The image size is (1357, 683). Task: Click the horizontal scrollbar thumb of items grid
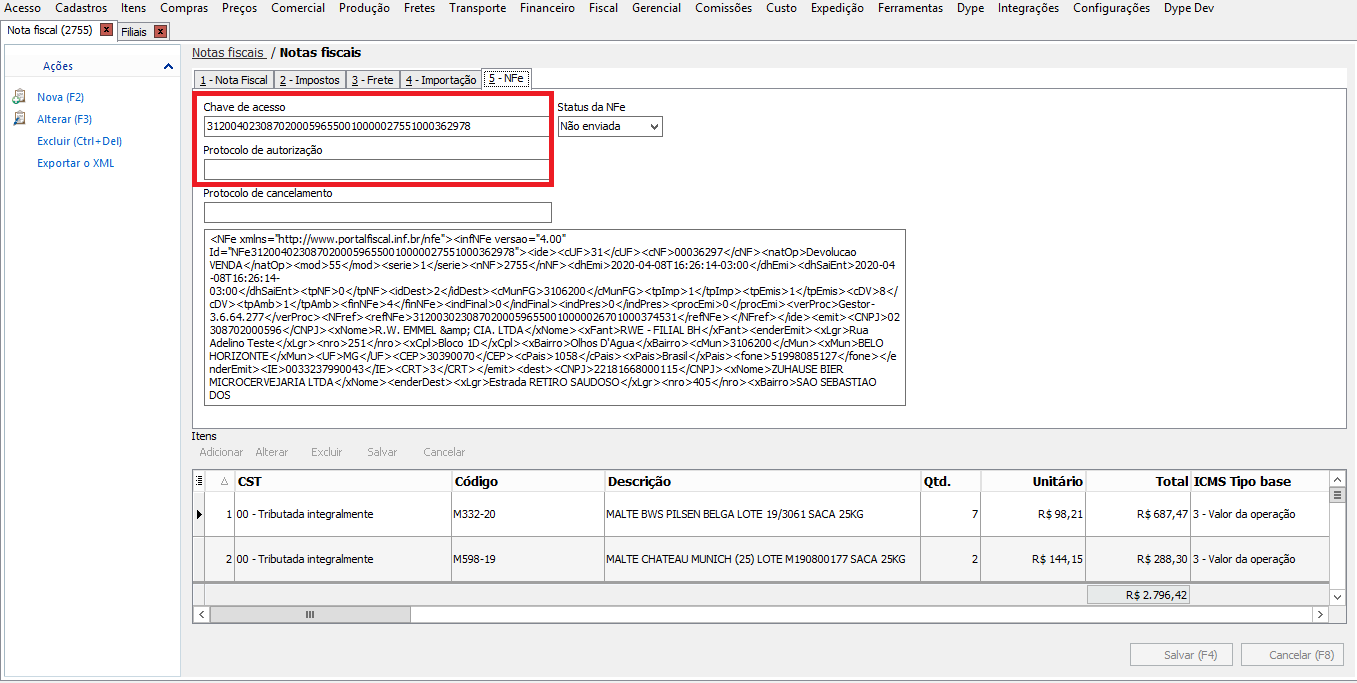[x=308, y=614]
